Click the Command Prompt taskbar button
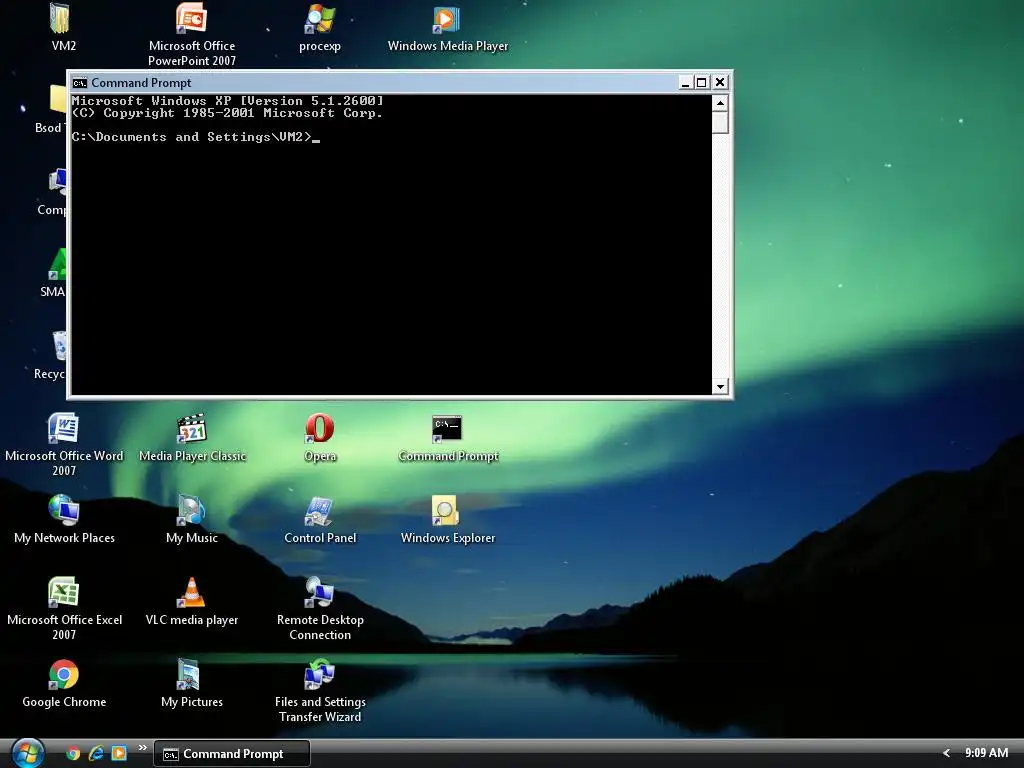 [232, 754]
